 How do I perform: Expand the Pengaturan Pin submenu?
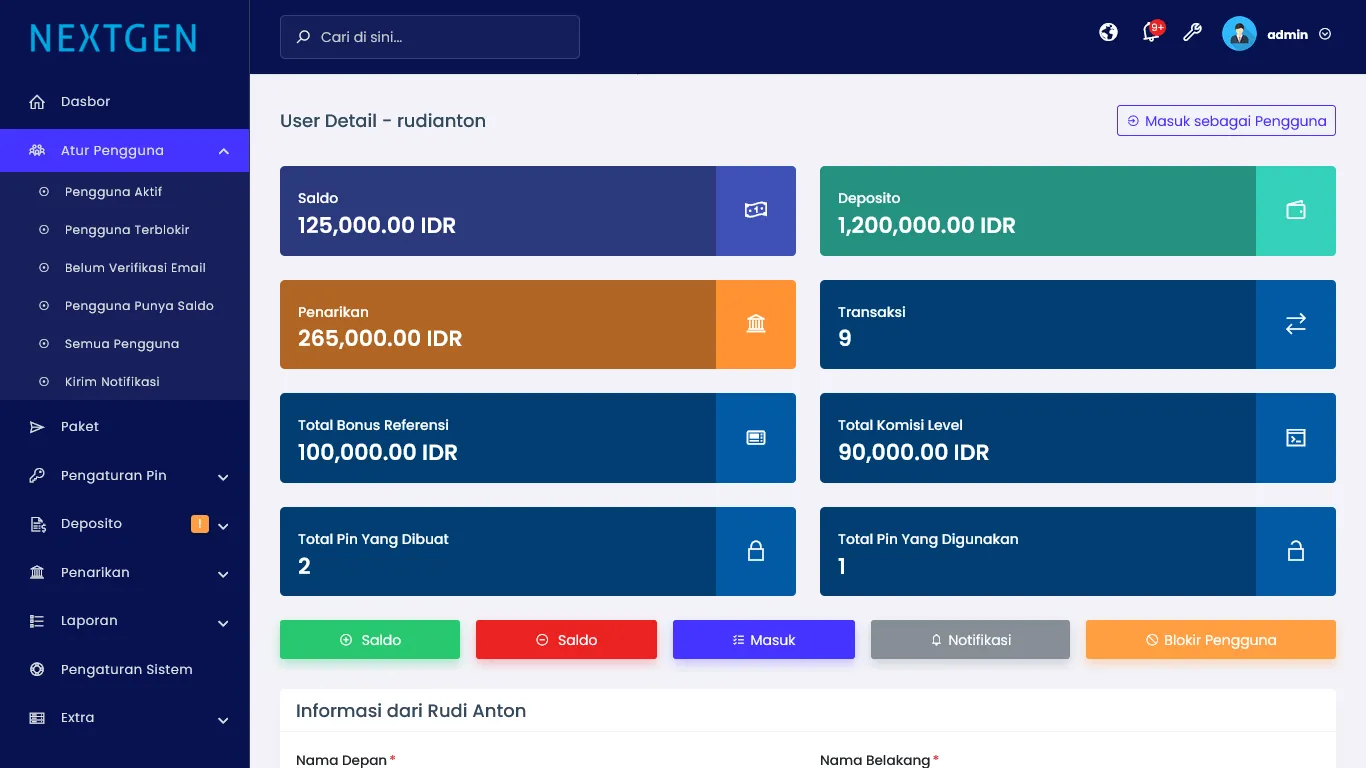(224, 476)
